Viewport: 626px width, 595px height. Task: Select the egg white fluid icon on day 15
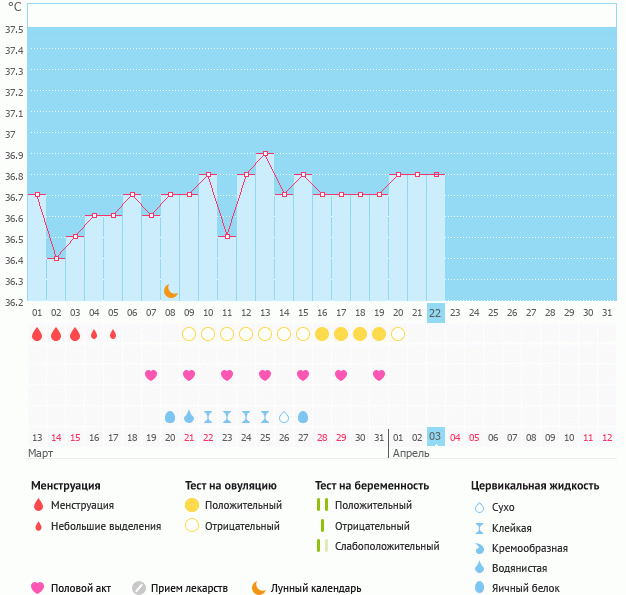(303, 416)
